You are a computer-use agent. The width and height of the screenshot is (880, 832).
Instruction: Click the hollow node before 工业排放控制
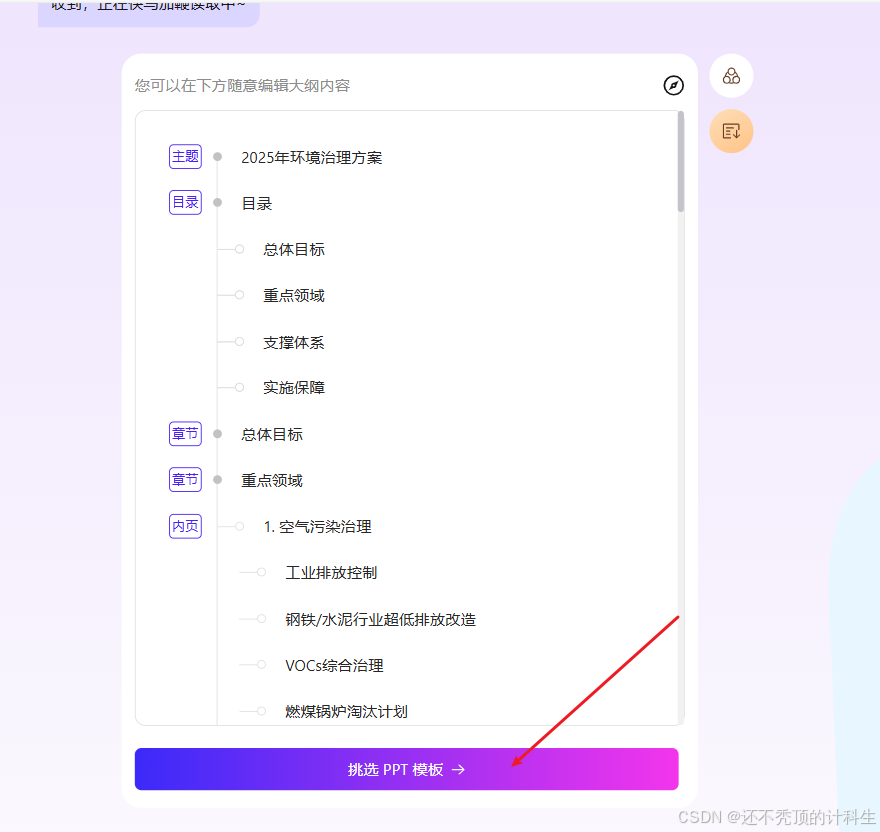click(262, 572)
